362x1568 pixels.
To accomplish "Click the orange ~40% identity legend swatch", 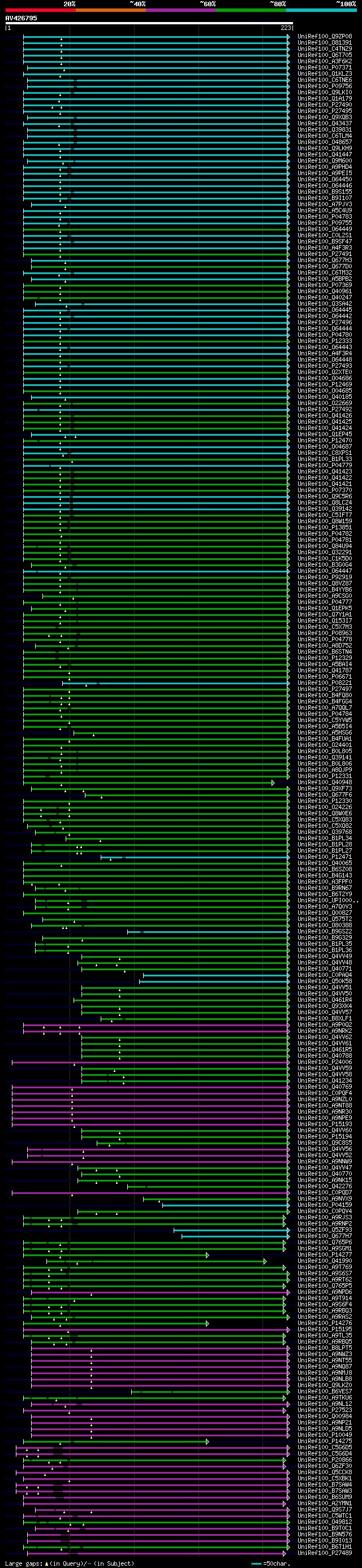I will tap(111, 10).
